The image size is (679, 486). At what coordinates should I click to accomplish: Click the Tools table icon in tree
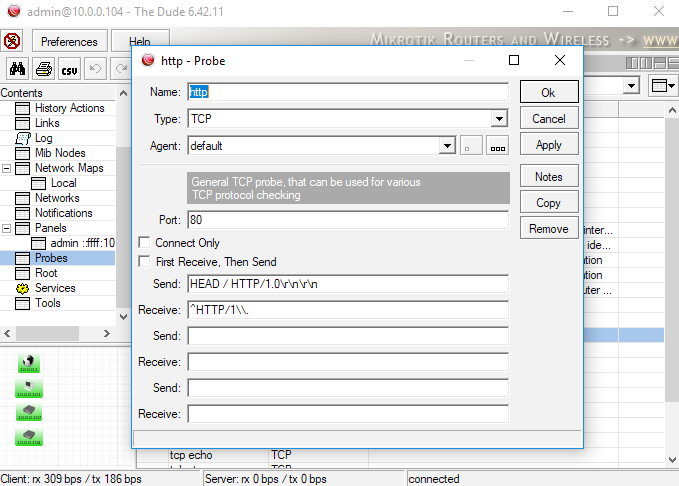23,303
